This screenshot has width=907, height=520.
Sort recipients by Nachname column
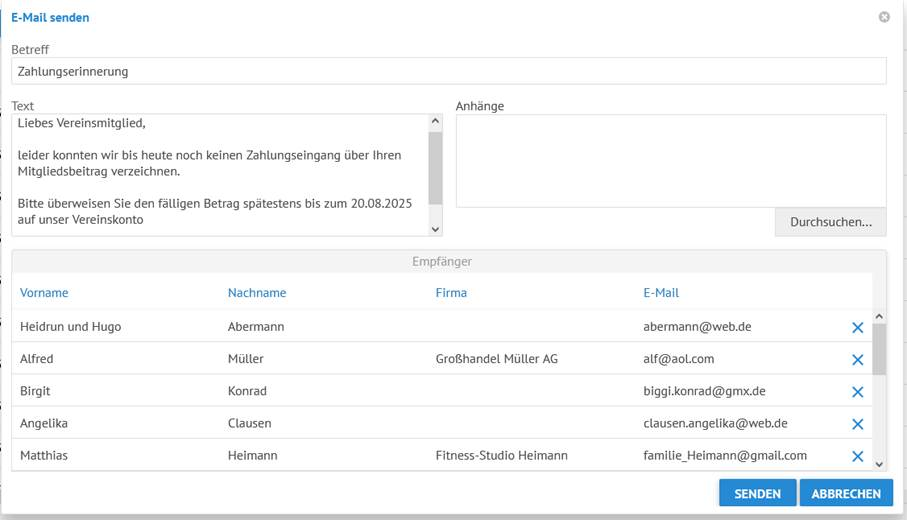point(257,293)
